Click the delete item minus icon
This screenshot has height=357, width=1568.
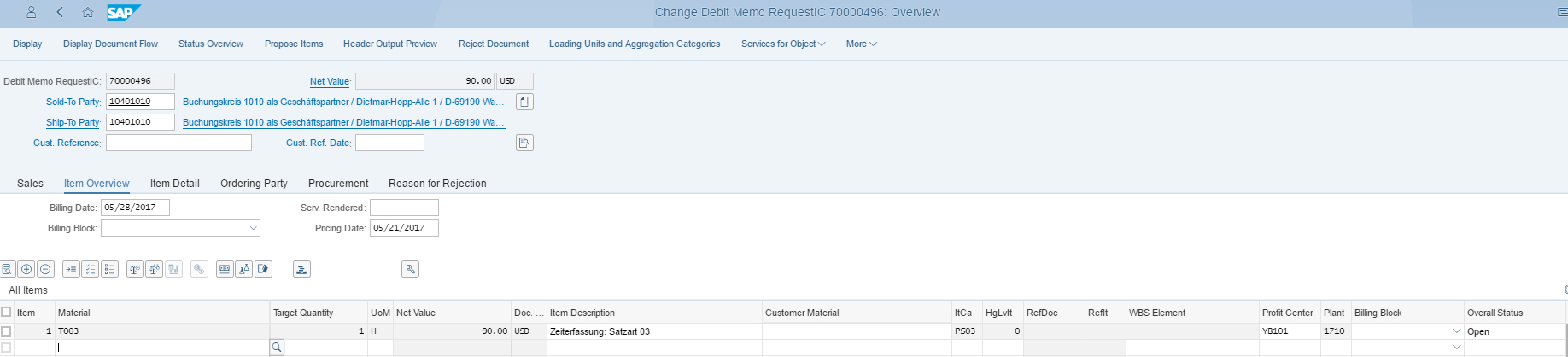(46, 269)
